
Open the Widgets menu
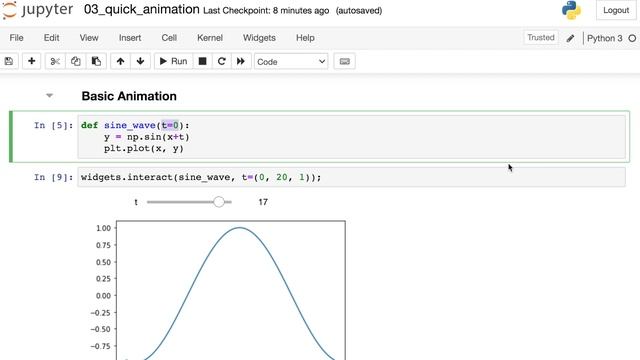[259, 38]
